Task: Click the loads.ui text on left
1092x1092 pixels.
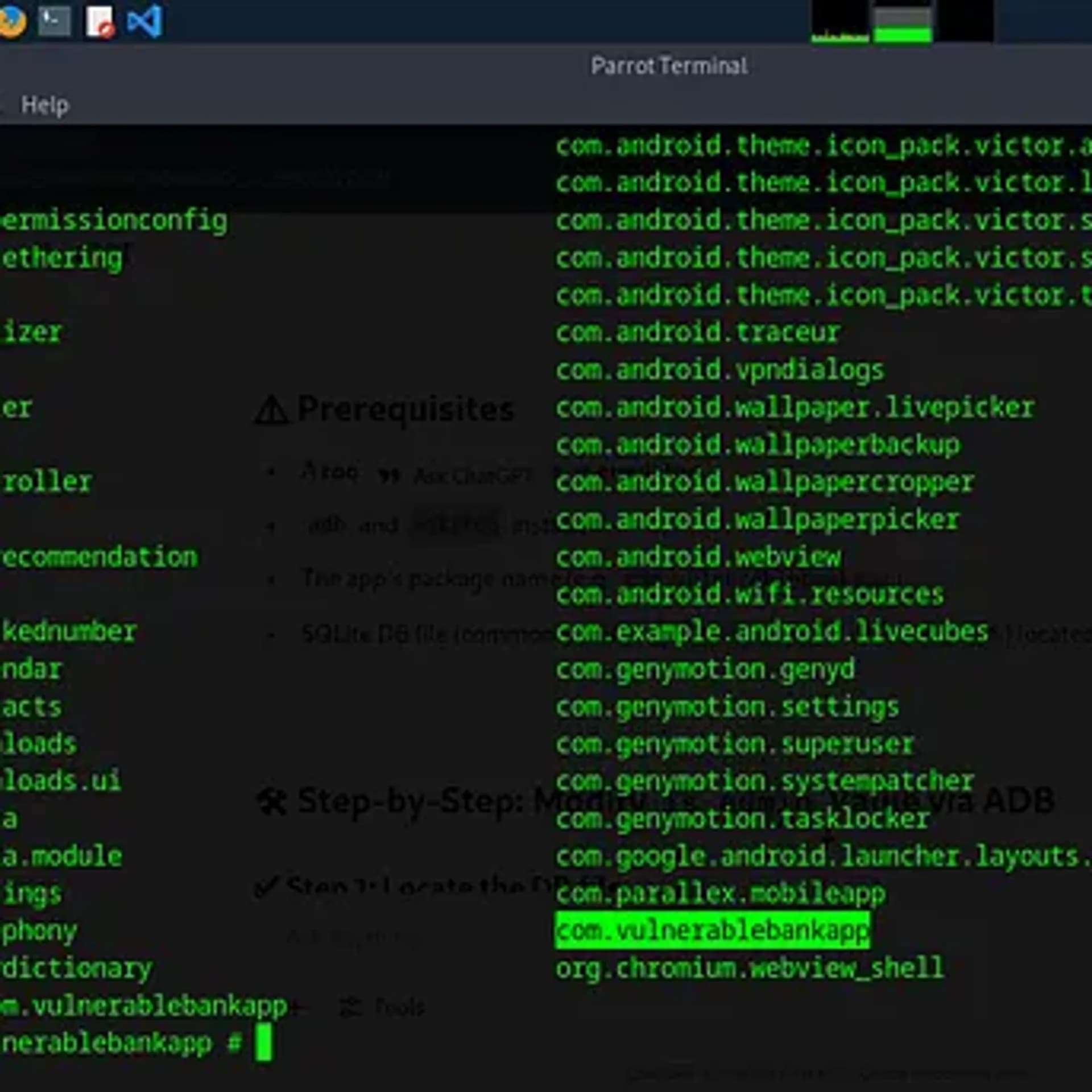Action: [x=60, y=781]
